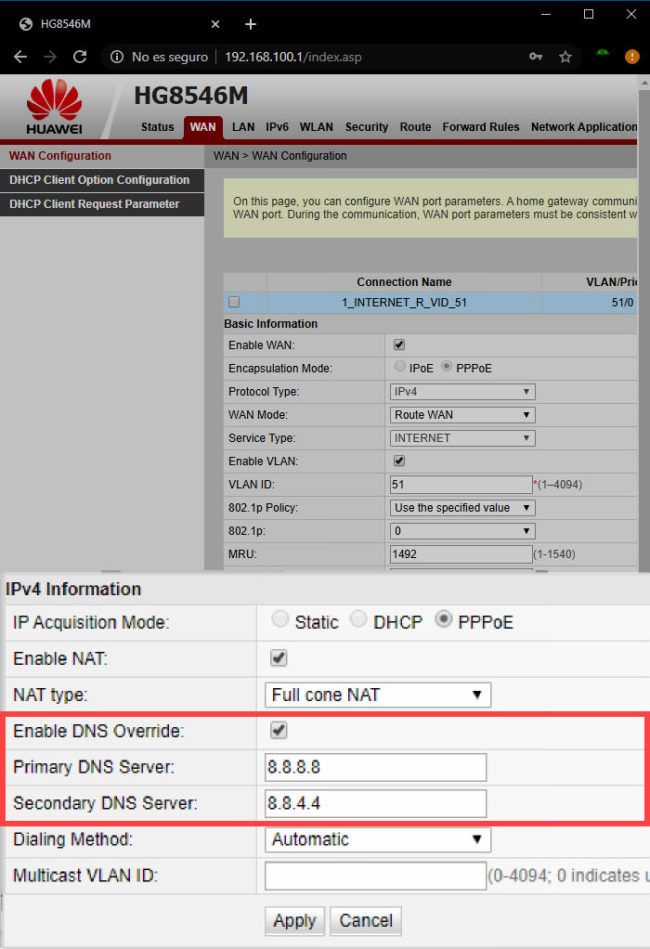650x949 pixels.
Task: Select IPoE encapsulation mode
Action: (x=400, y=367)
